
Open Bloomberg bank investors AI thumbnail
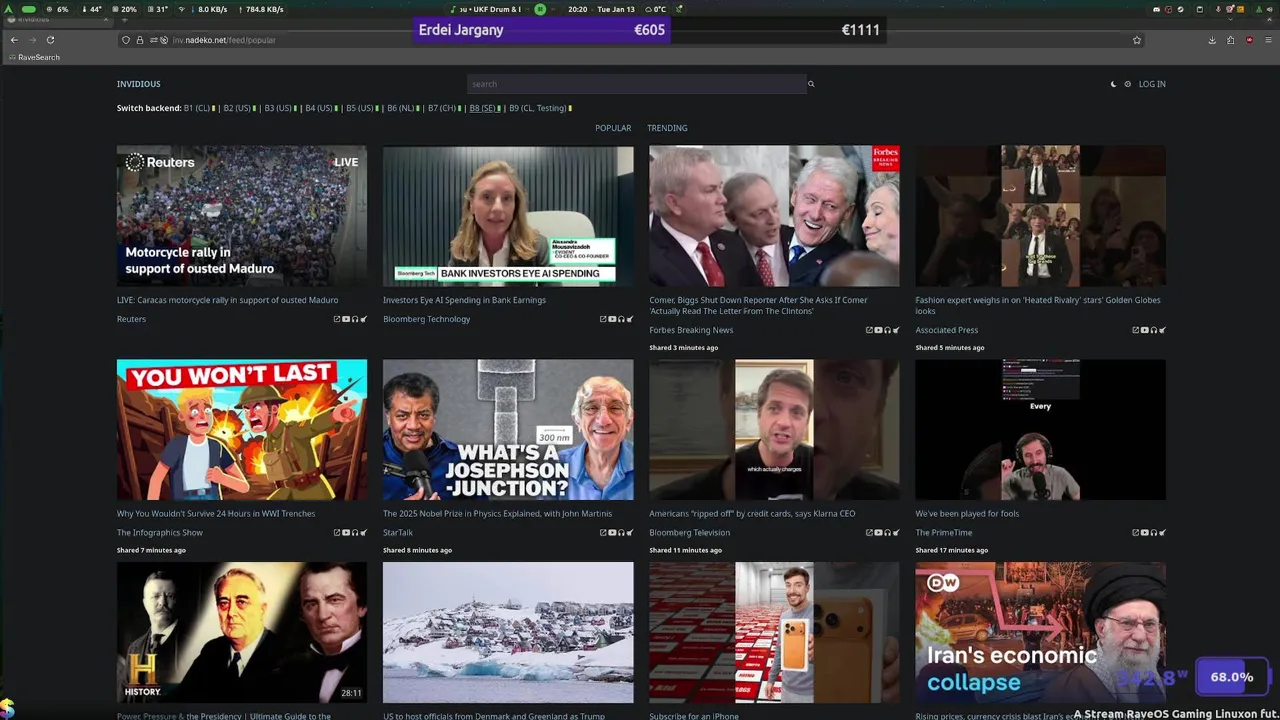(x=508, y=216)
